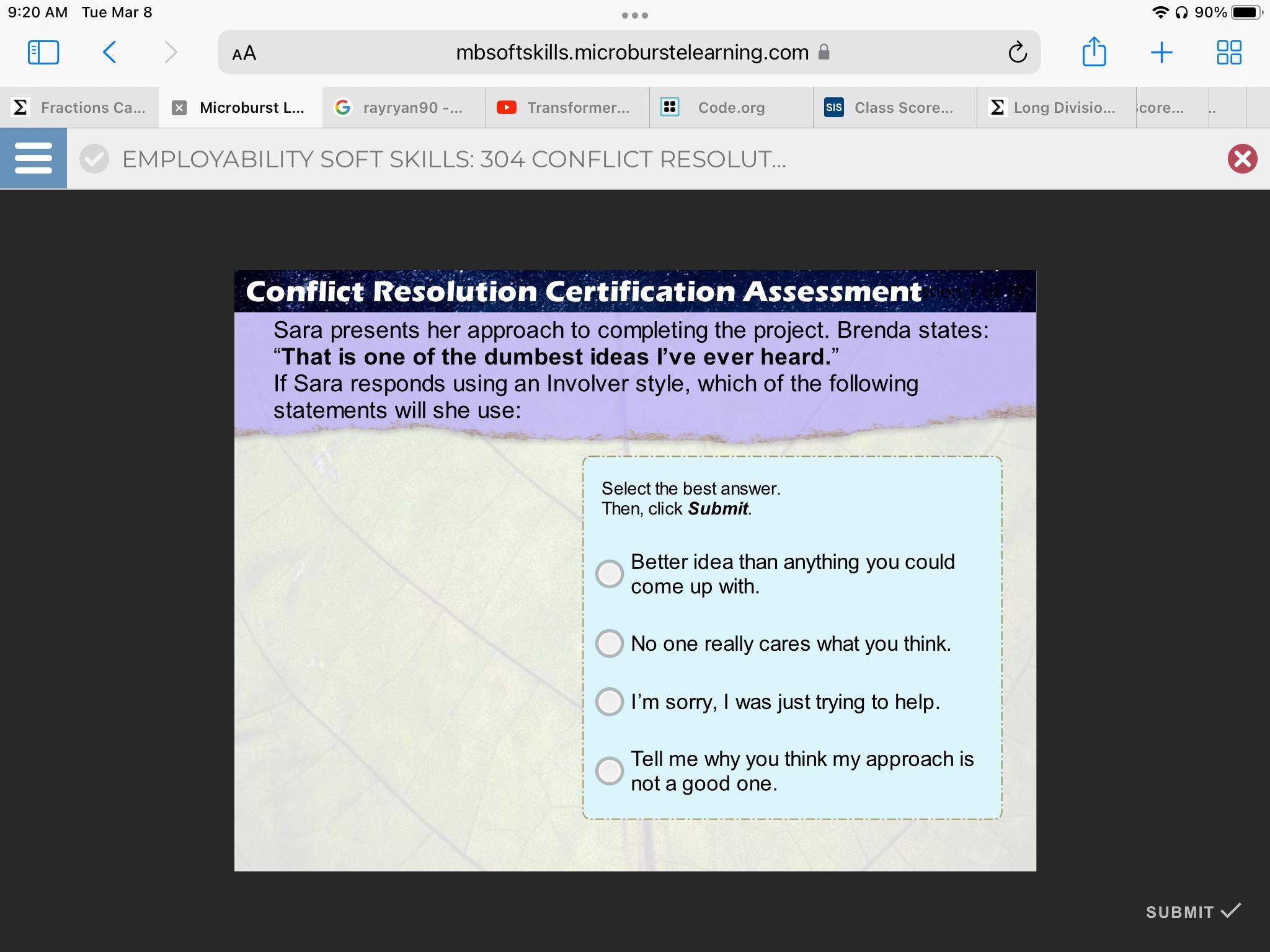Pick 'I'm sorry, I was just trying' option
Image resolution: width=1270 pixels, height=952 pixels.
click(x=610, y=702)
